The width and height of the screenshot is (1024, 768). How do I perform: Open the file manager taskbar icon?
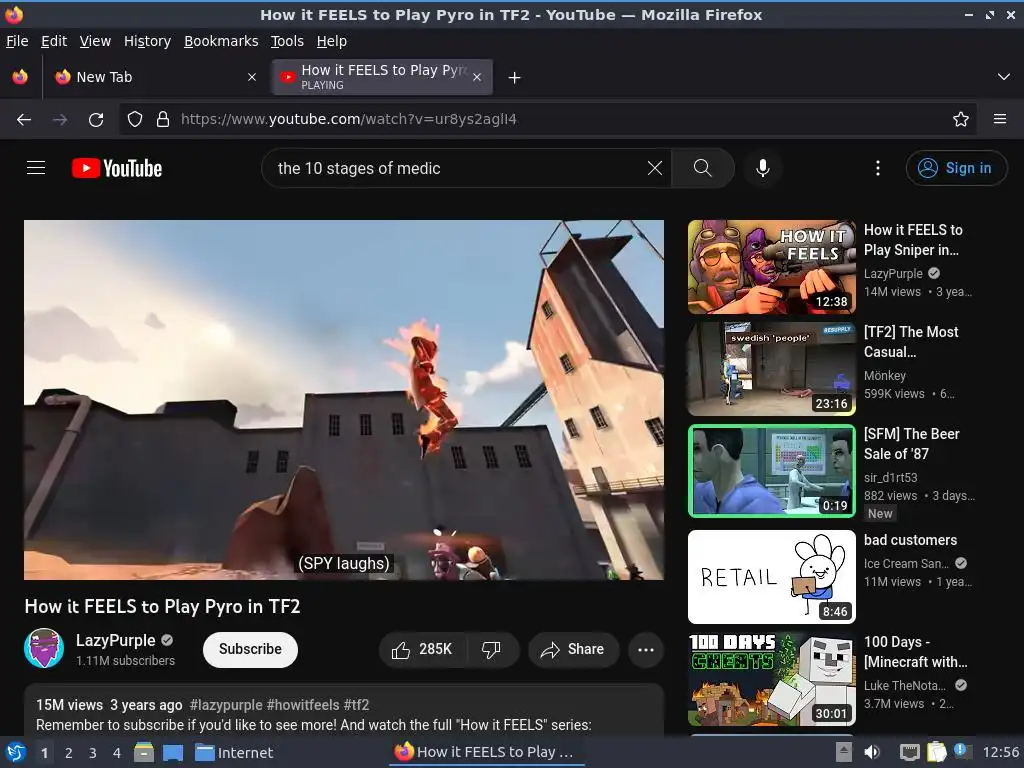(144, 752)
